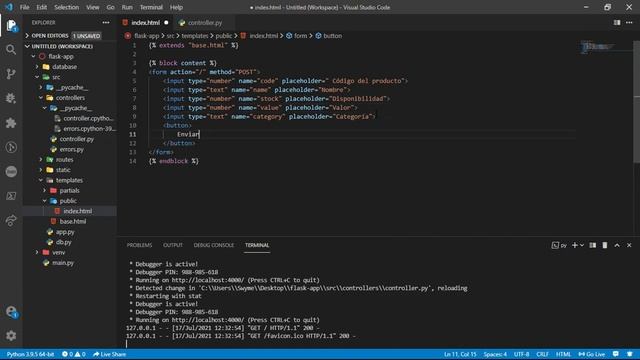Open db.py in the file tree
The width and height of the screenshot is (640, 360).
pos(64,242)
